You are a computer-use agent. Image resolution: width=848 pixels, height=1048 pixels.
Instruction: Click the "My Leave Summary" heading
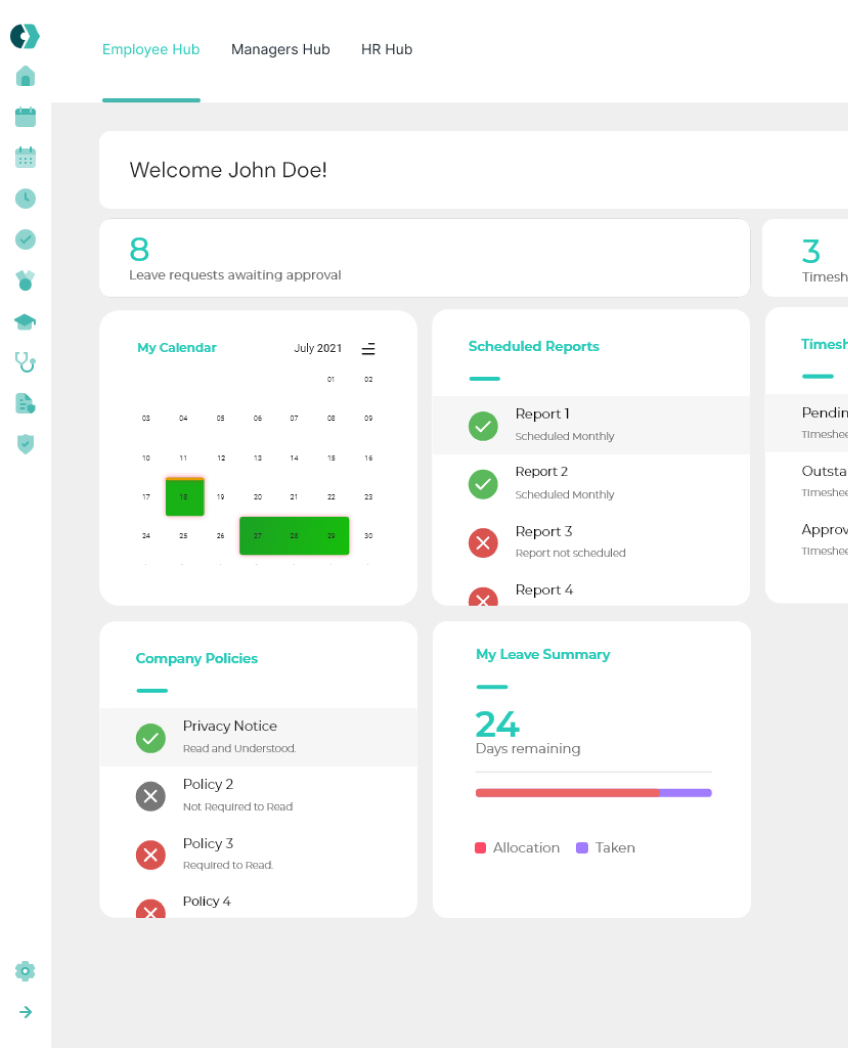tap(543, 654)
